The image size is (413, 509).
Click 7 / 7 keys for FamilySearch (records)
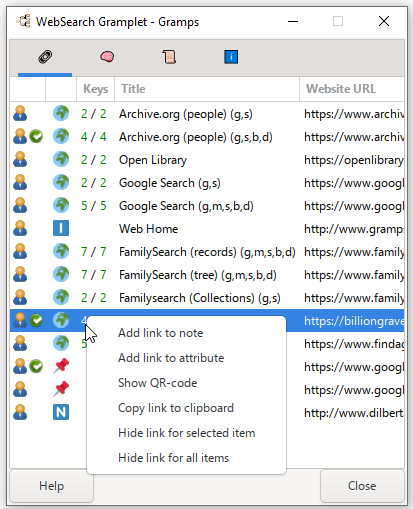pos(94,252)
